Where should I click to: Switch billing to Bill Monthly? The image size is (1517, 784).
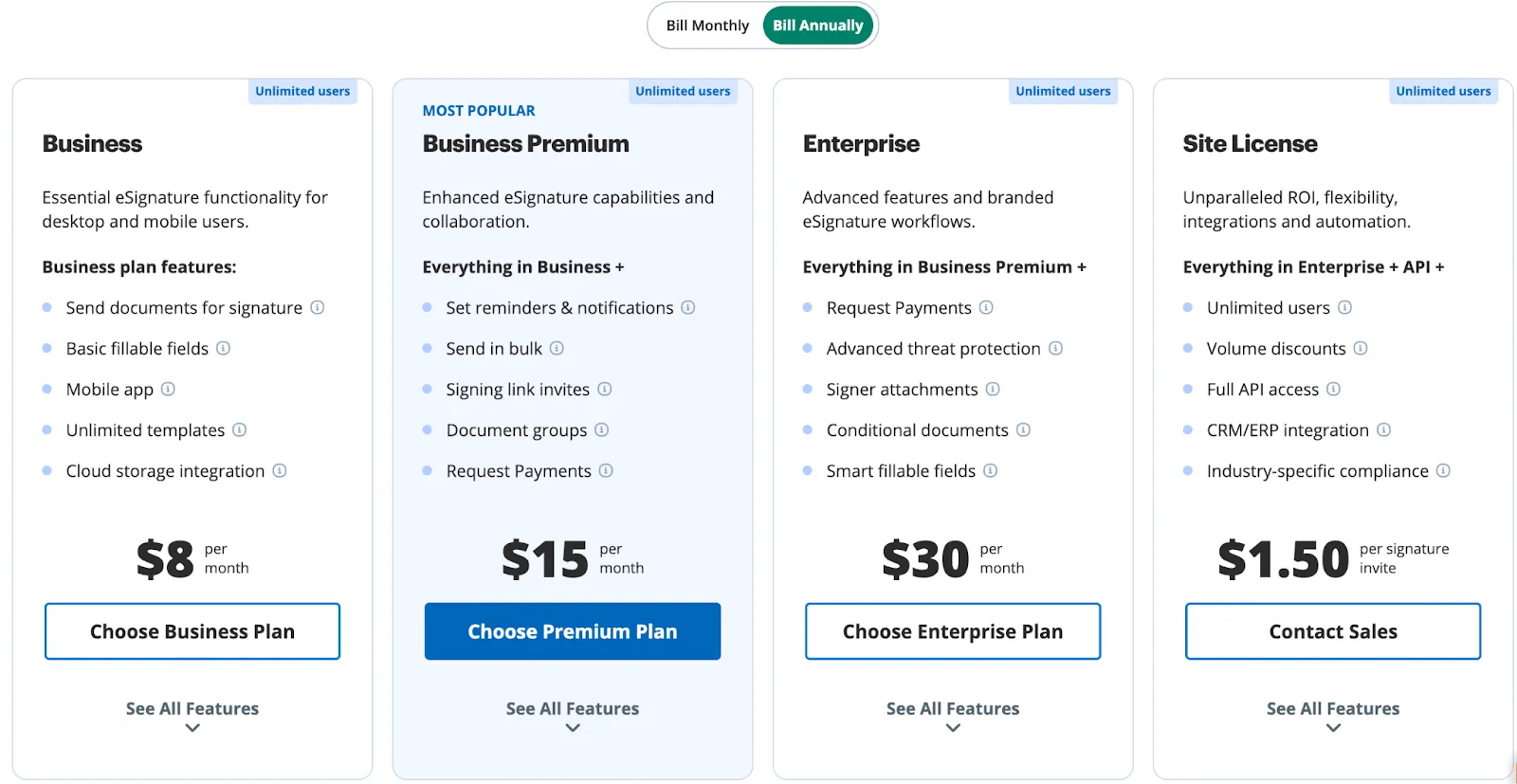click(705, 25)
